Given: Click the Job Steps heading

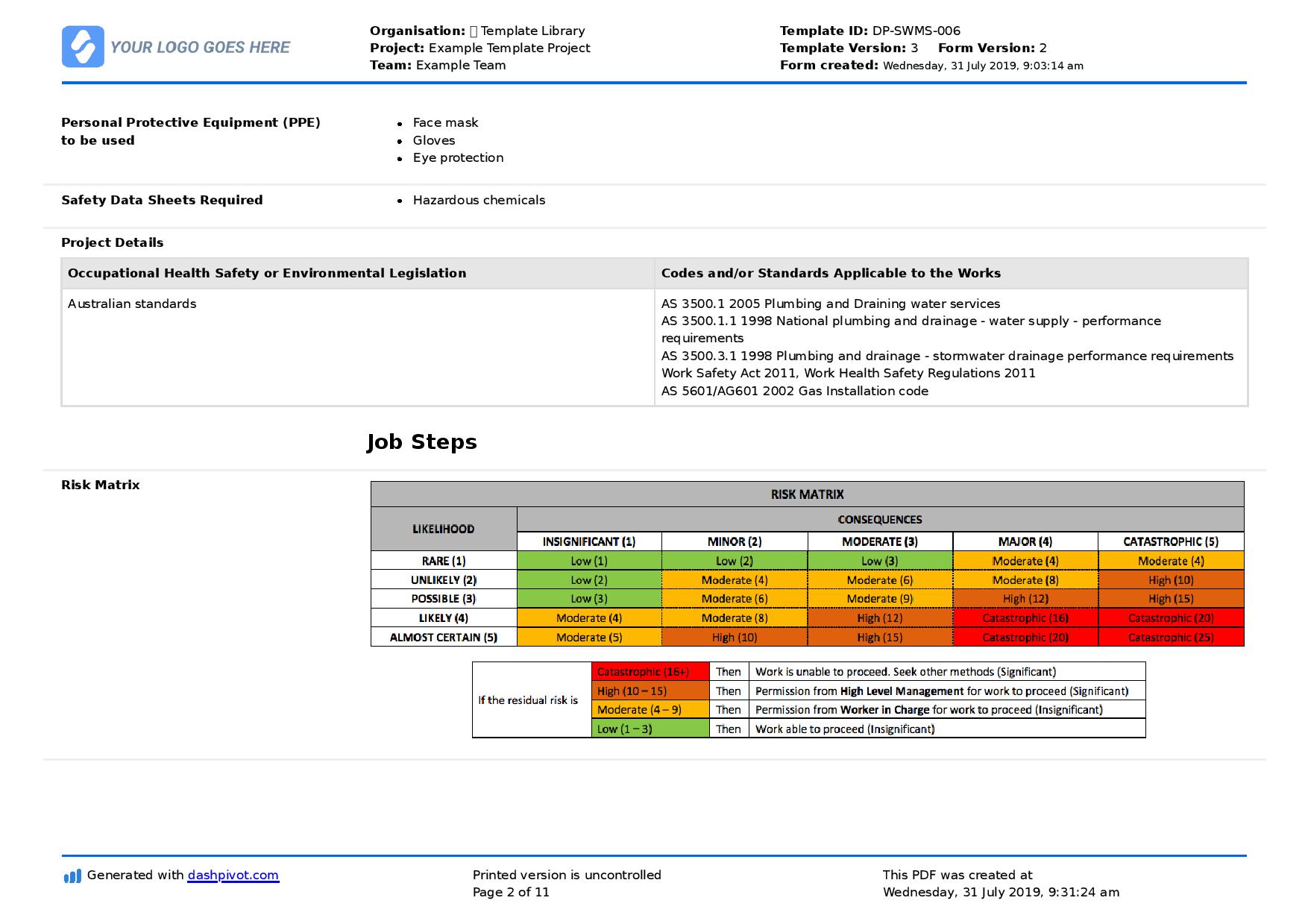Looking at the screenshot, I should click(421, 442).
